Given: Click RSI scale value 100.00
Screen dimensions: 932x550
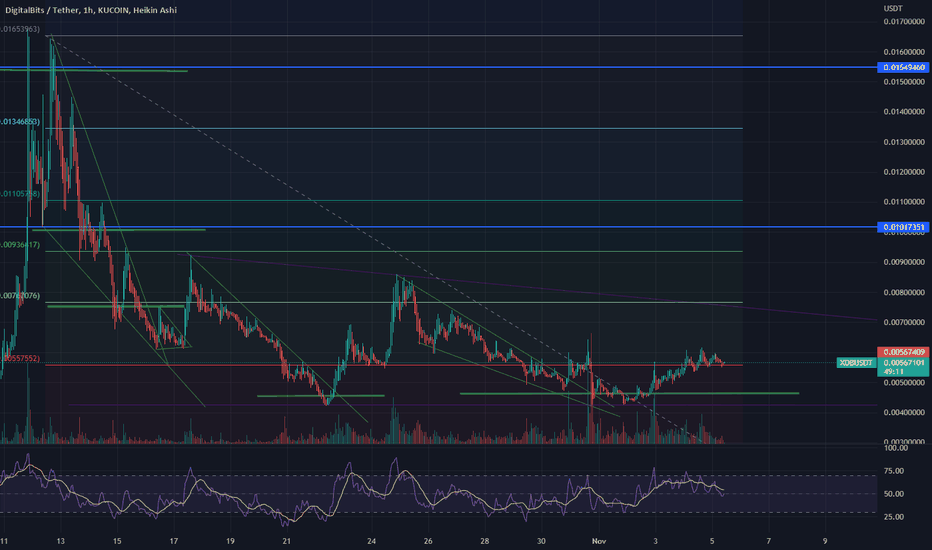Looking at the screenshot, I should pos(896,448).
